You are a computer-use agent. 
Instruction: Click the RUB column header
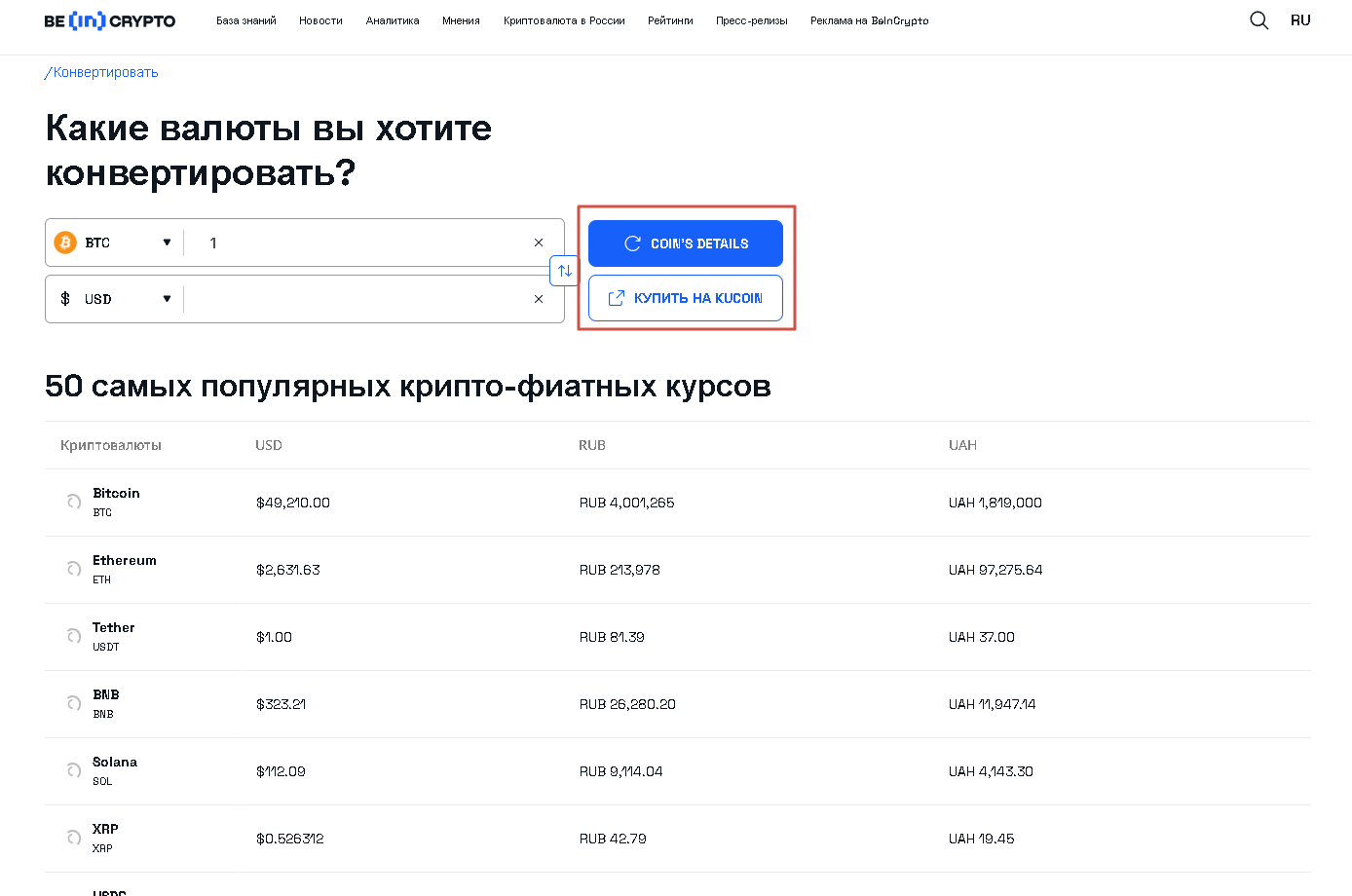point(592,445)
